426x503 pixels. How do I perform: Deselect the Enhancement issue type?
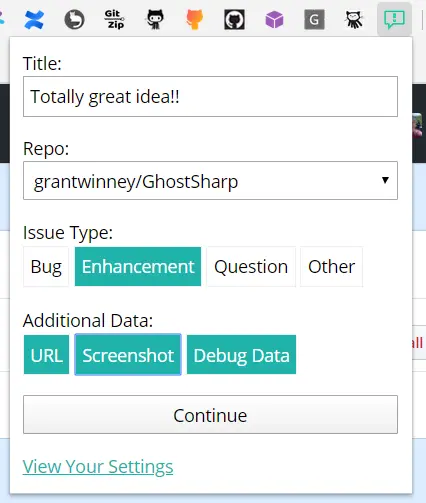[x=138, y=267]
